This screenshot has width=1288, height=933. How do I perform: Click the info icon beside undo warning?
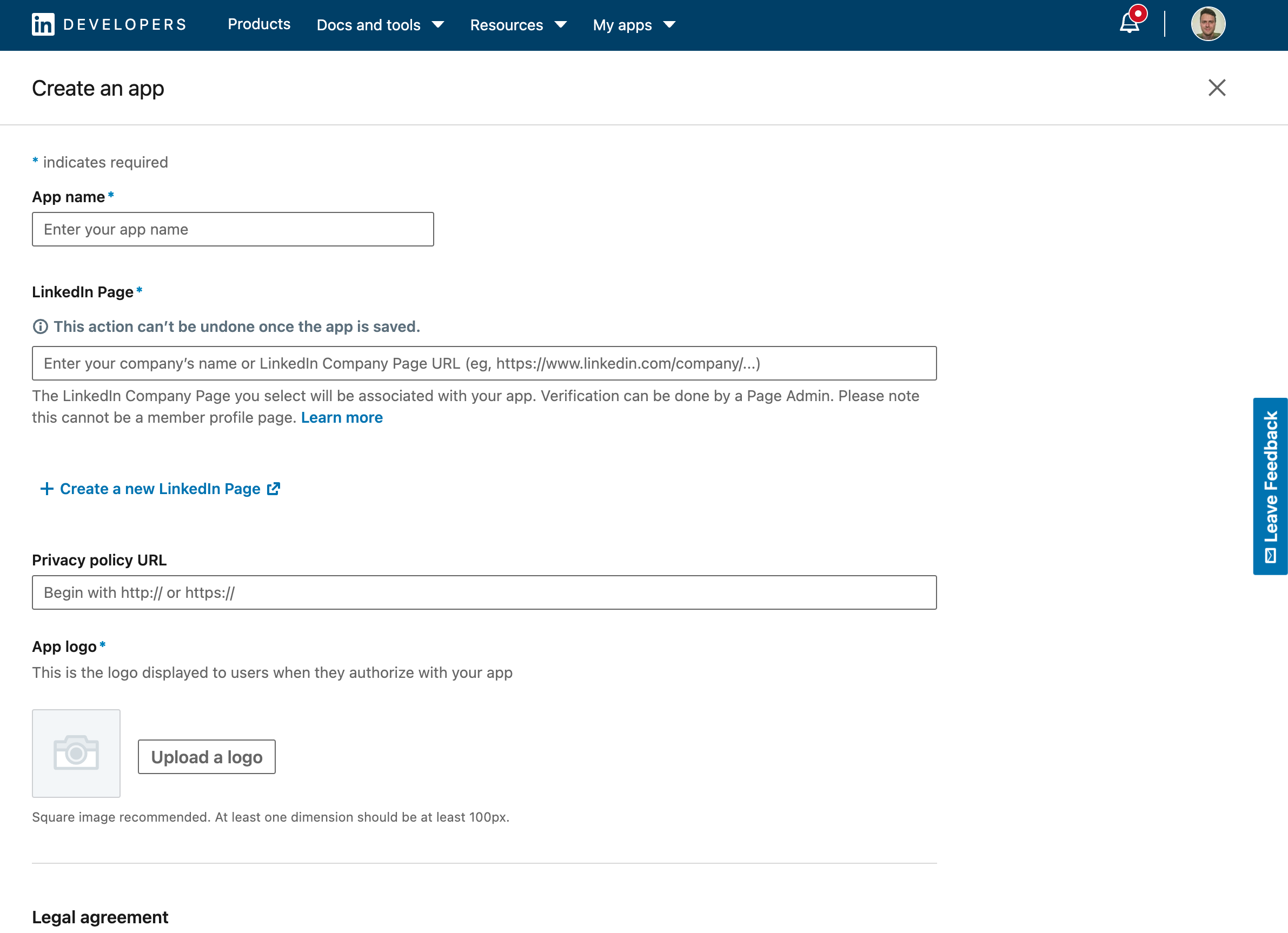[x=41, y=326]
